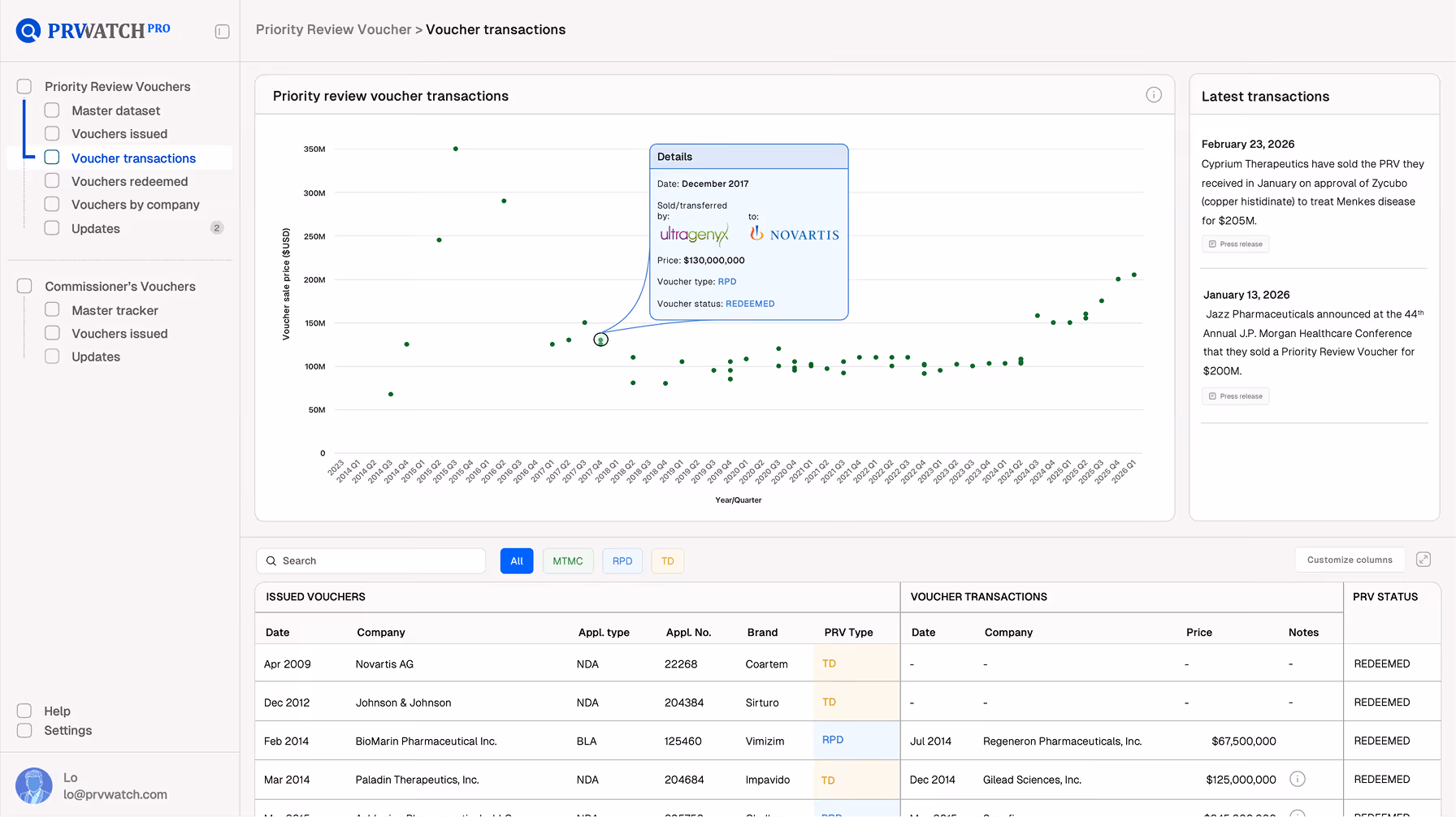The width and height of the screenshot is (1456, 817).
Task: Click Settings icon in sidebar
Action: click(x=24, y=730)
